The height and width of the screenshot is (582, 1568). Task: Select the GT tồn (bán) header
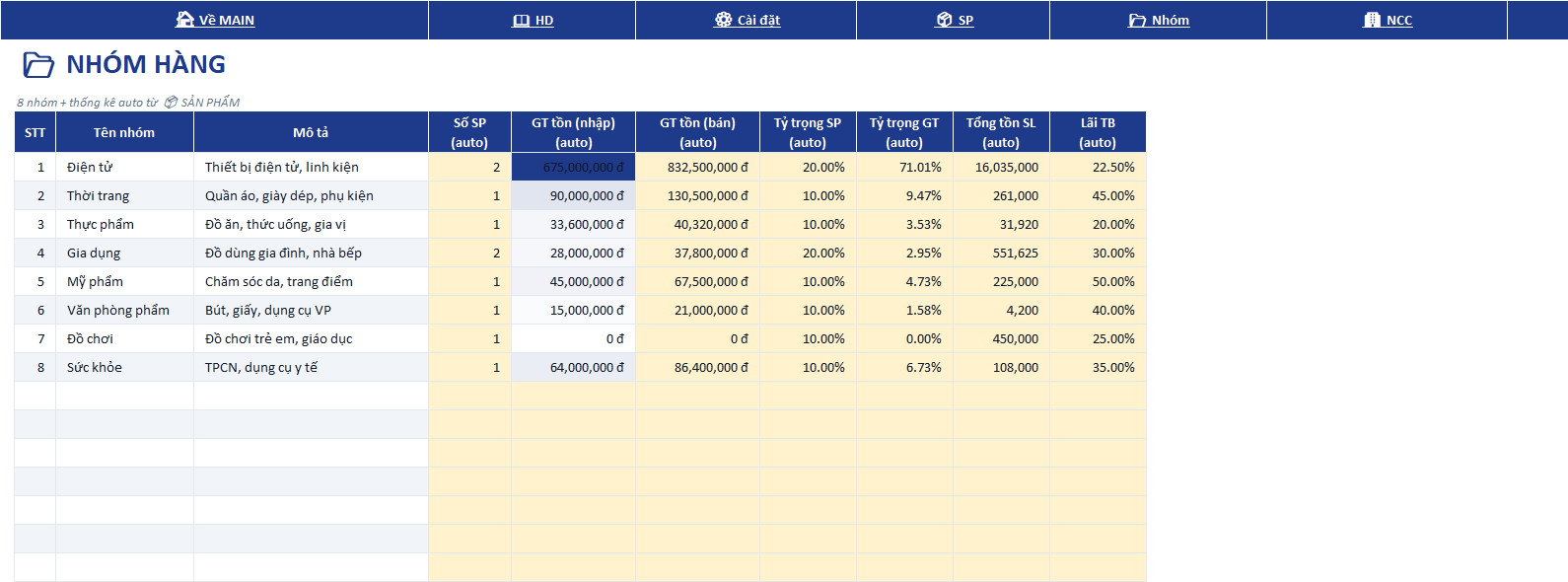click(697, 132)
